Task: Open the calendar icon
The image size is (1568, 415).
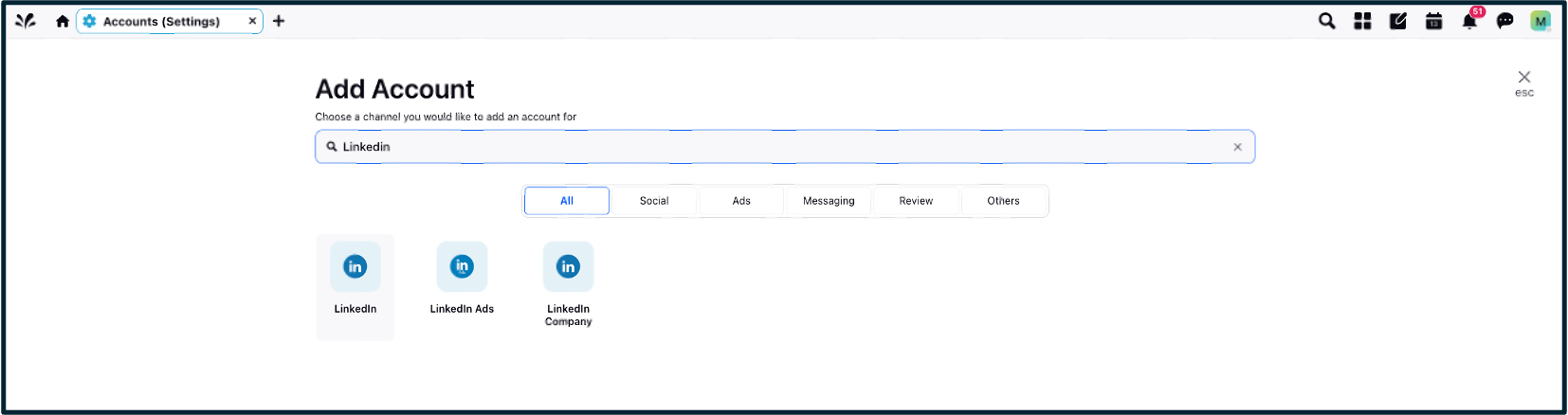Action: pyautogui.click(x=1434, y=21)
